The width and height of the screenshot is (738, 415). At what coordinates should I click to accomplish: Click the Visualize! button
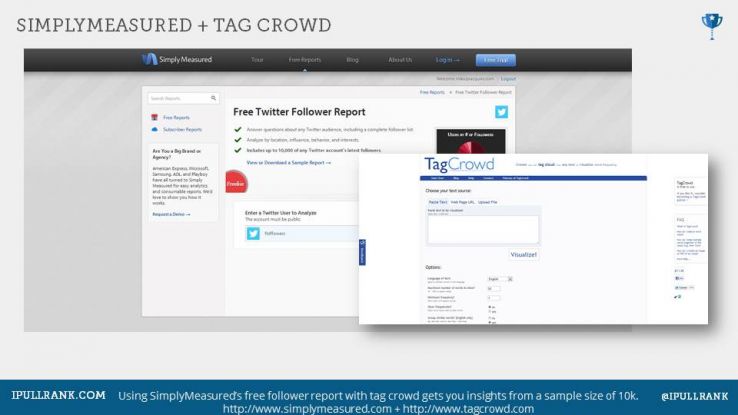[x=523, y=255]
